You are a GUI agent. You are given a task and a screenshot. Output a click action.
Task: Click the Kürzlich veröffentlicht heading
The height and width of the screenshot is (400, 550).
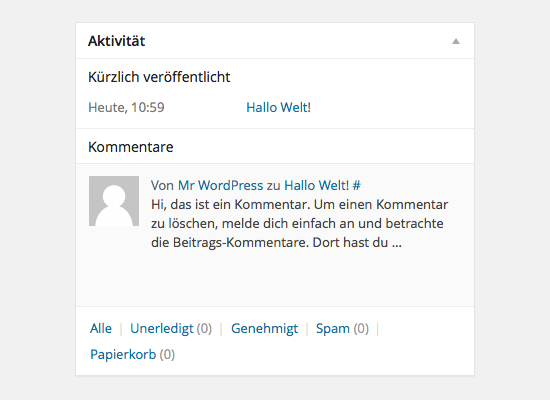[159, 77]
